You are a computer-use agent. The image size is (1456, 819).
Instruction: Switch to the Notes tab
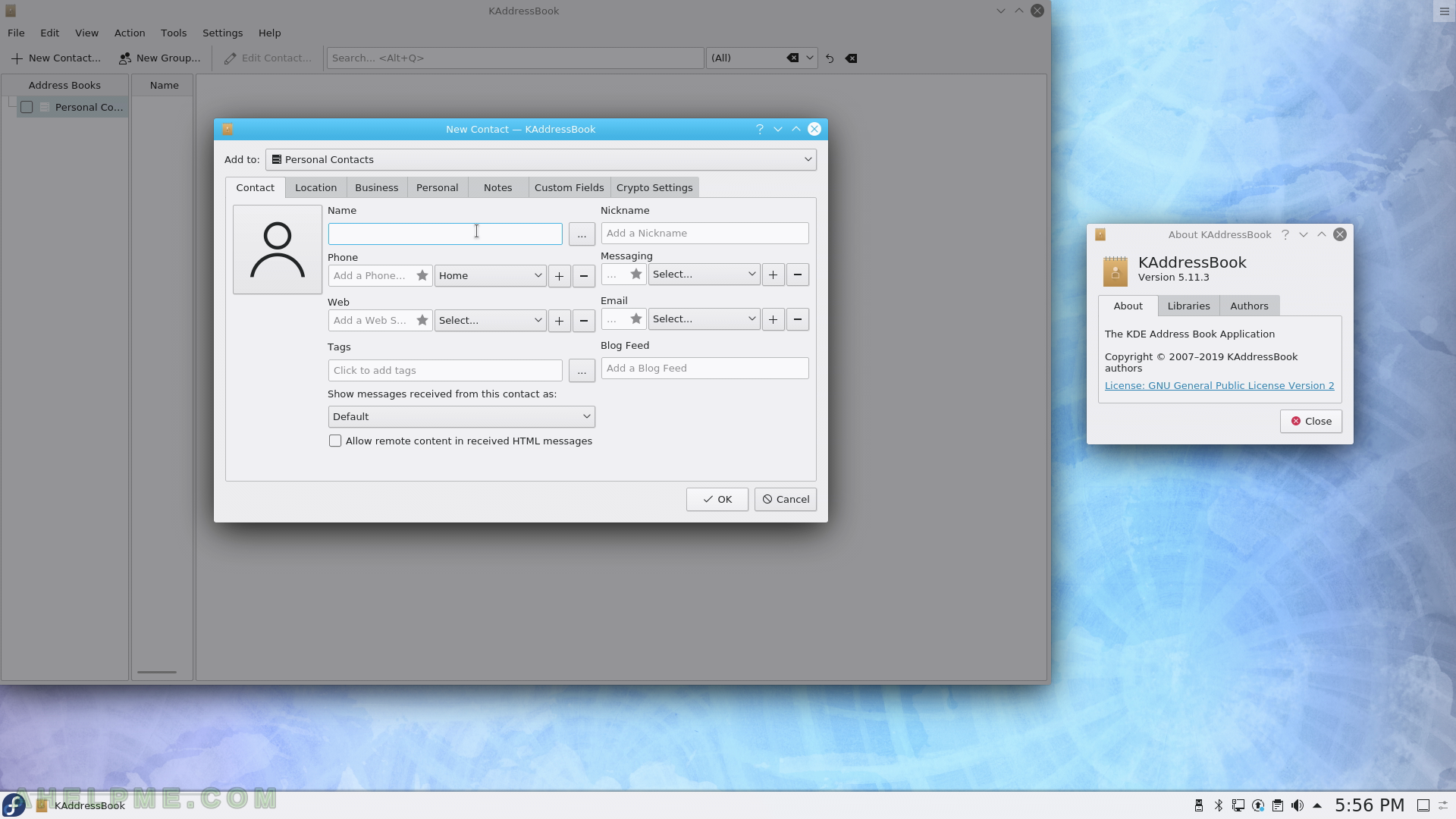pos(497,187)
